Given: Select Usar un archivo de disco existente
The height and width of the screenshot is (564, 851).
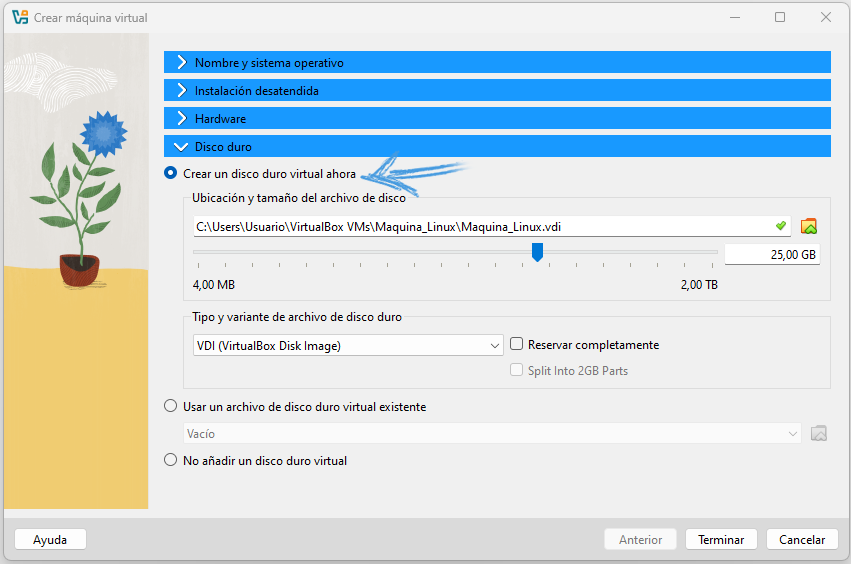Looking at the screenshot, I should pos(170,407).
